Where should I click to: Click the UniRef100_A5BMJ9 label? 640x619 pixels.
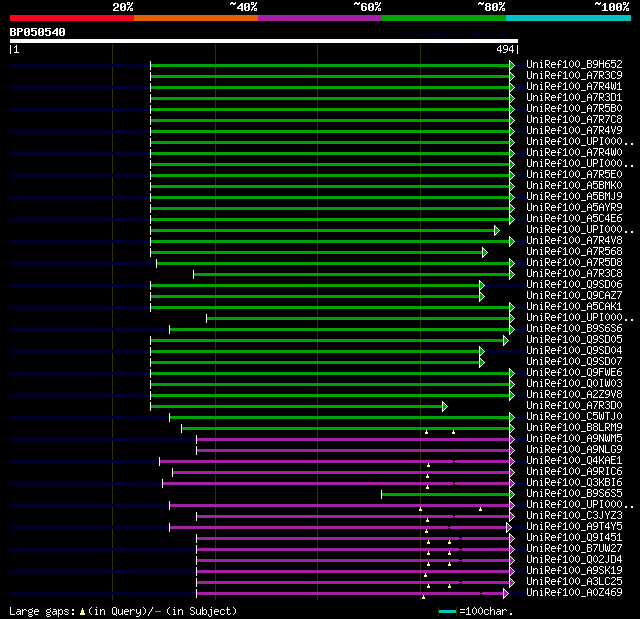click(x=574, y=197)
